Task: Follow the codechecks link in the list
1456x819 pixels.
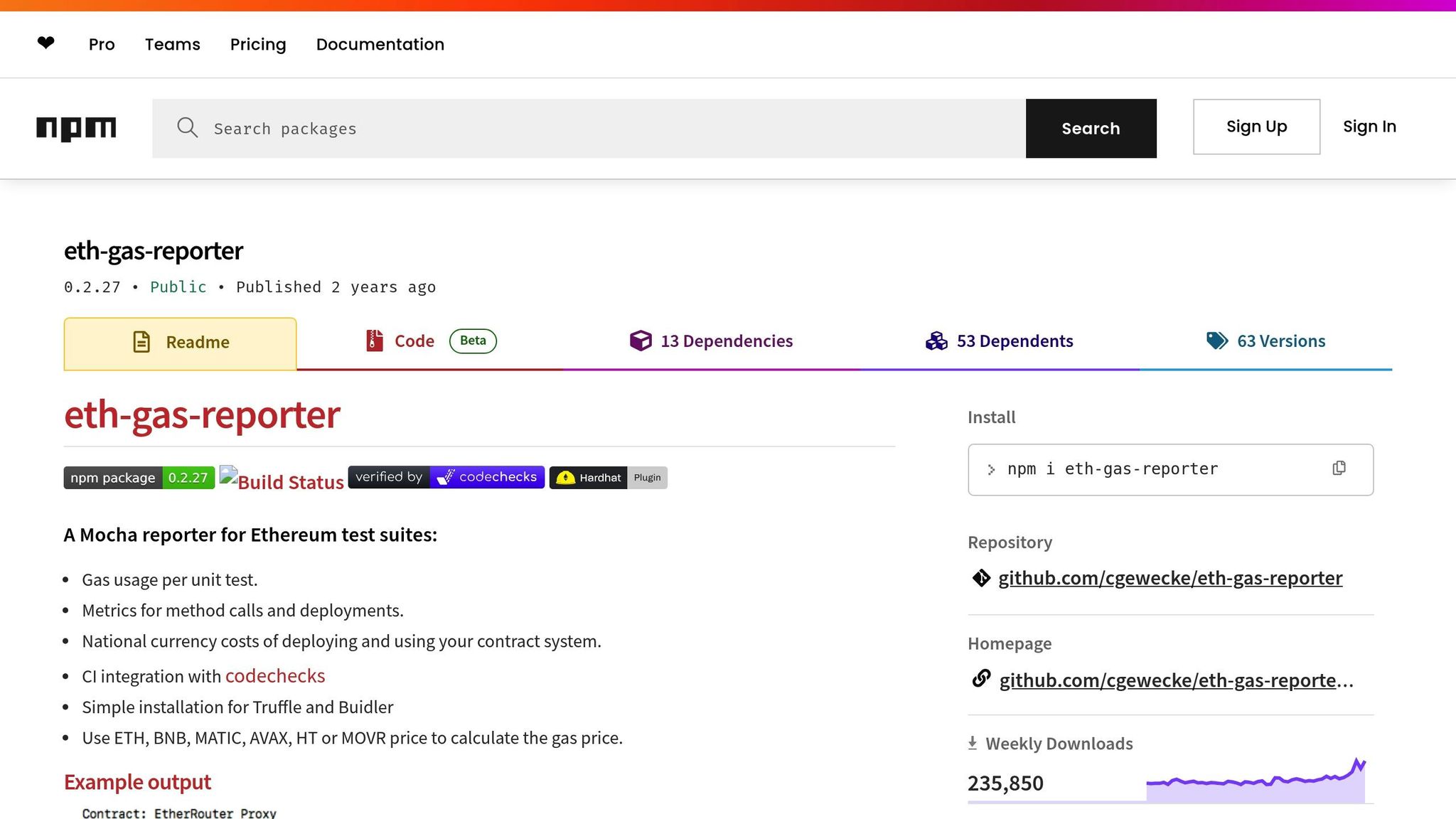Action: [275, 676]
